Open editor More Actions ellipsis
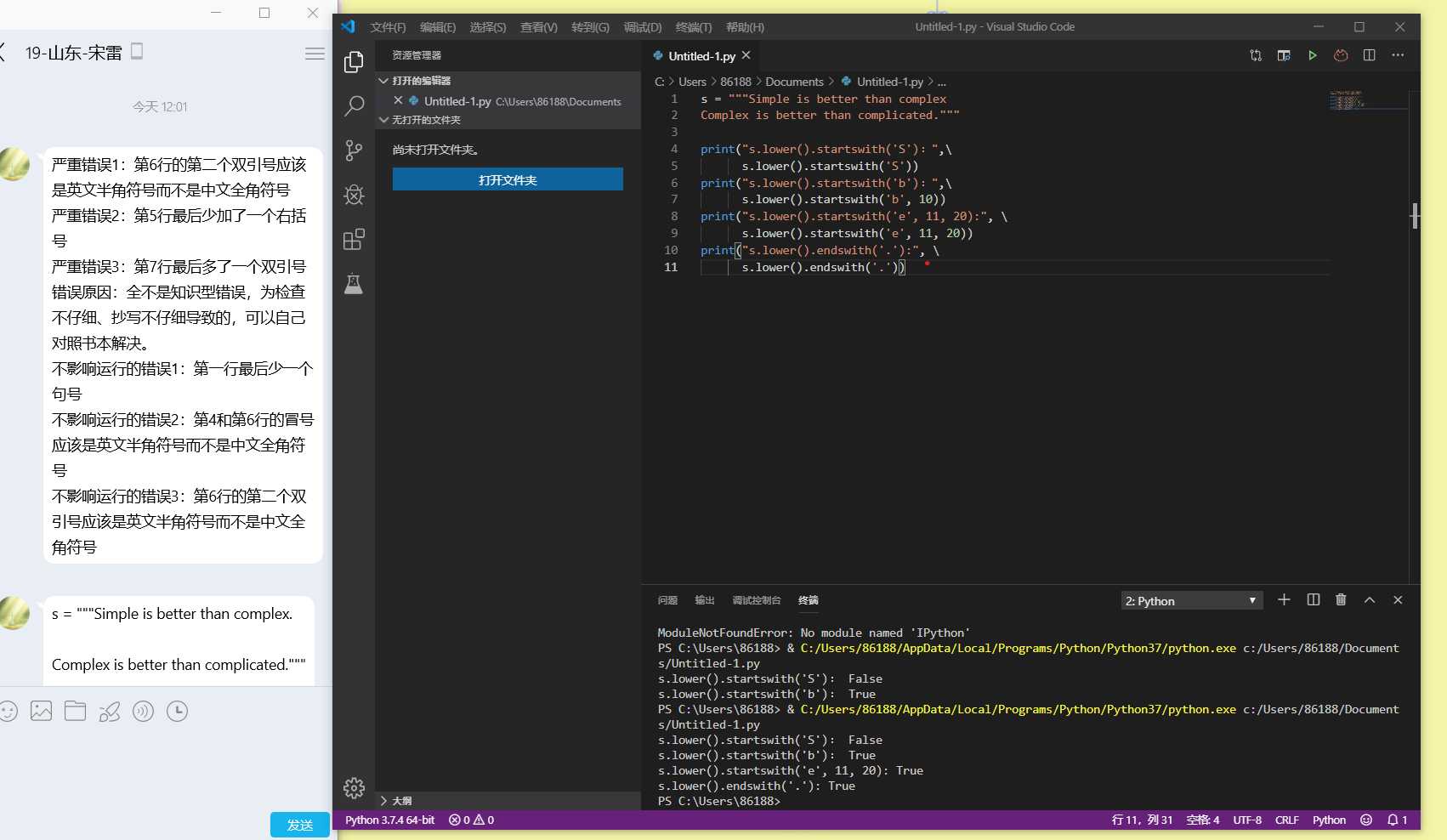Image resolution: width=1447 pixels, height=840 pixels. pyautogui.click(x=1398, y=55)
